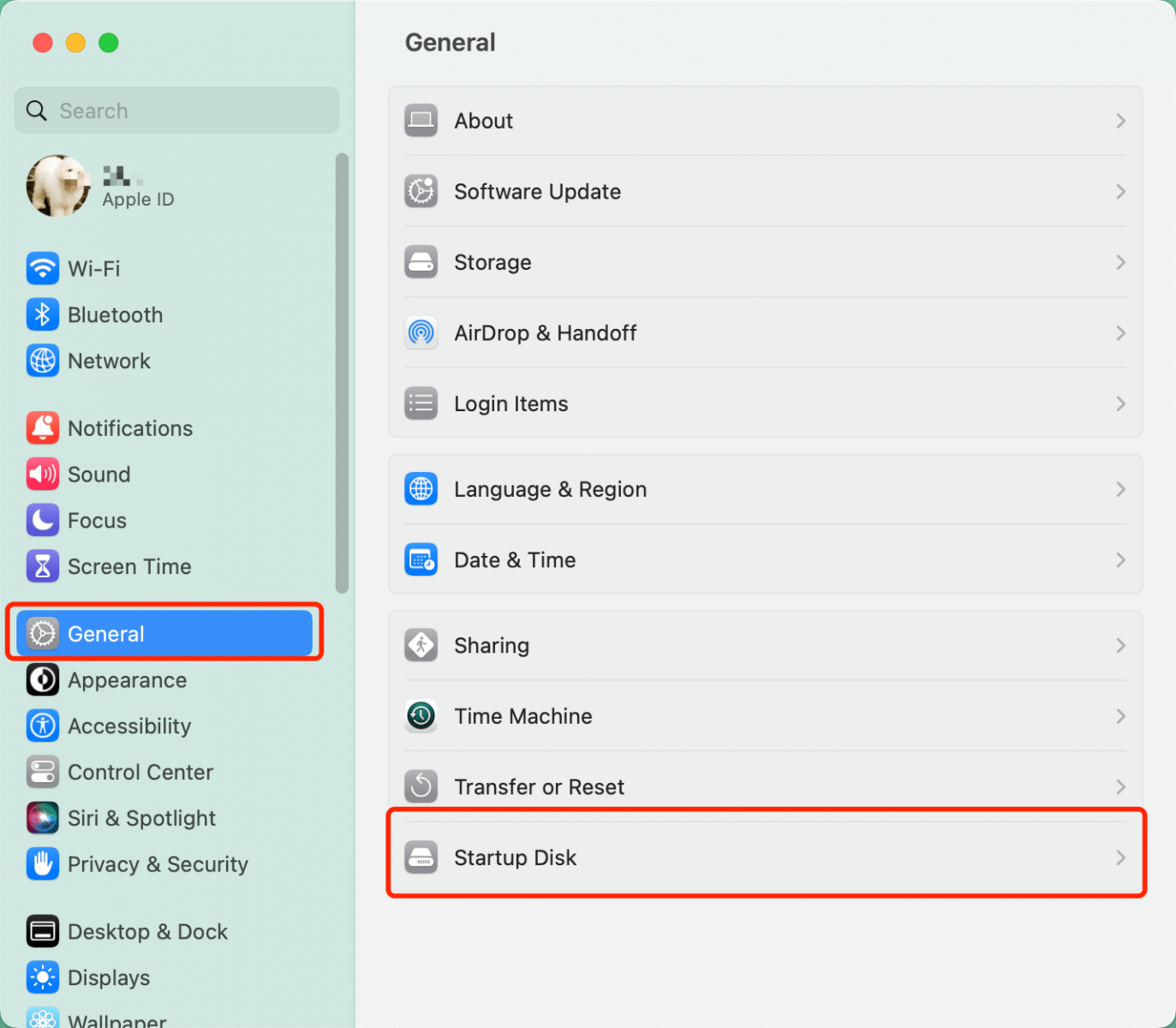The image size is (1176, 1028).
Task: Select the Privacy & Security hand icon
Action: (x=43, y=864)
